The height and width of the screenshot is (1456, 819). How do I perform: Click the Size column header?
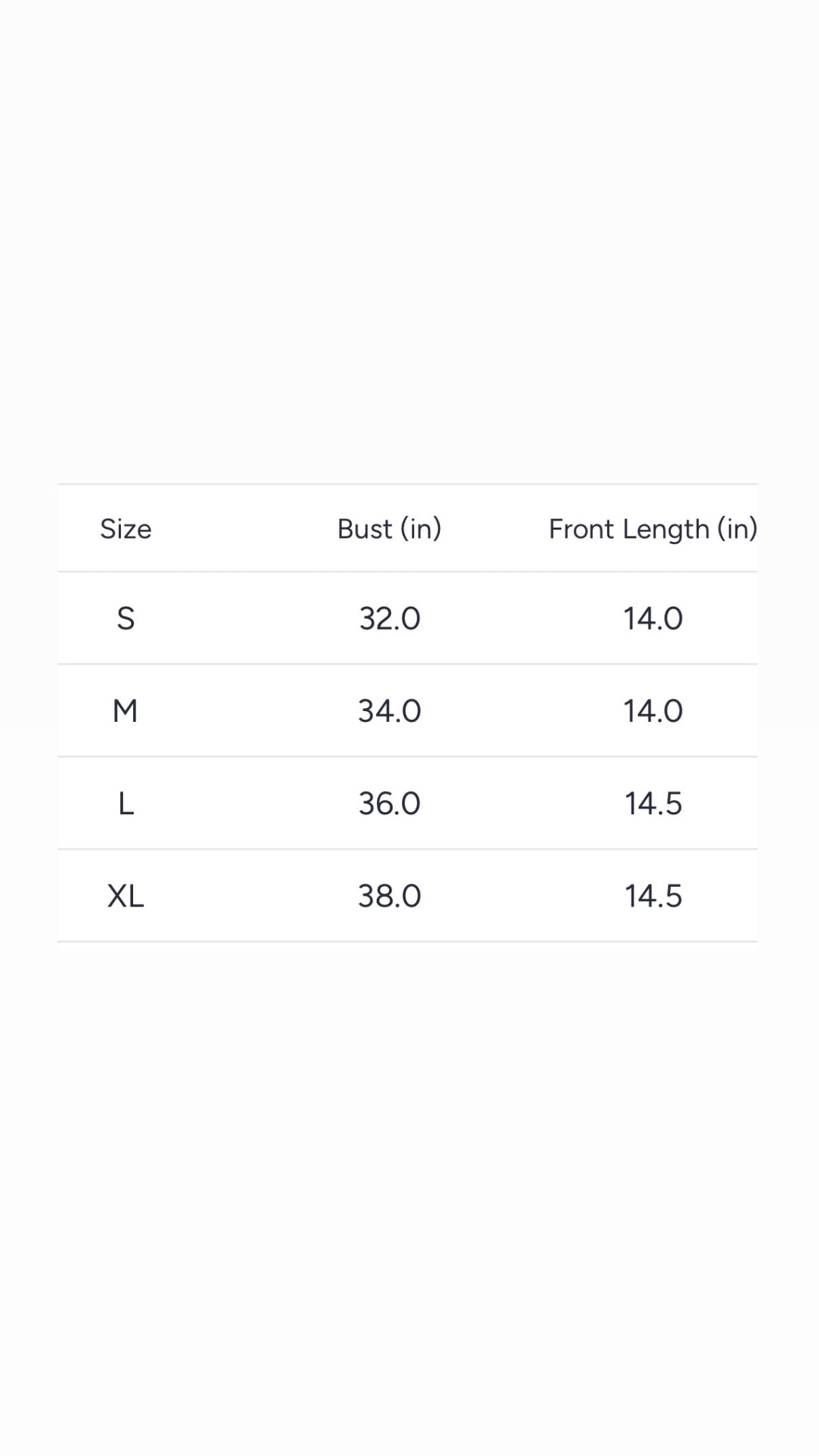click(126, 529)
